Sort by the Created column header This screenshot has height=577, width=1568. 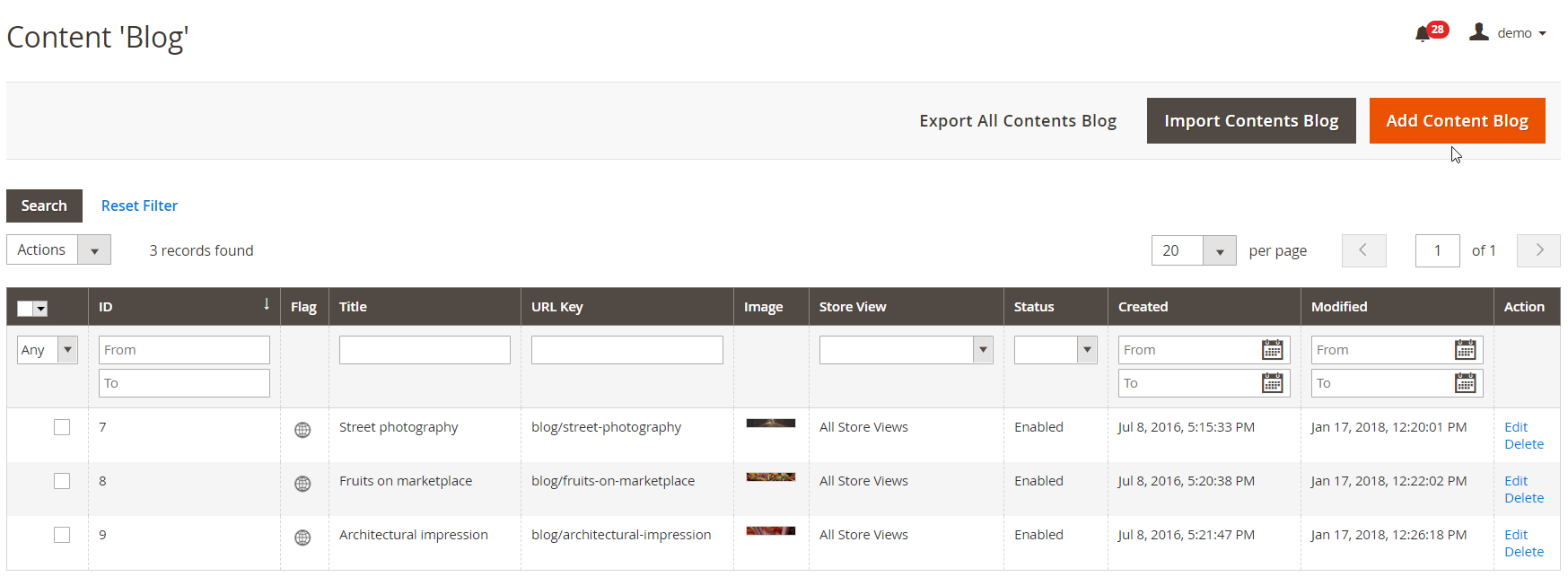(x=1143, y=307)
